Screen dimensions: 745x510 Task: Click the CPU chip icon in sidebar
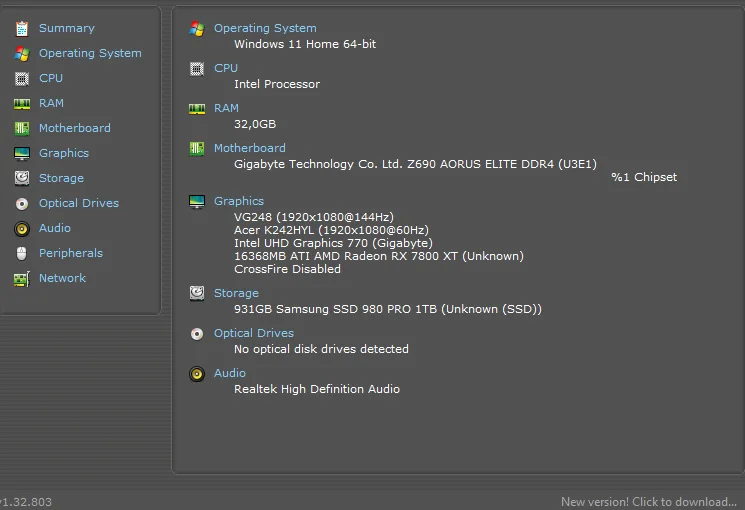(x=22, y=78)
